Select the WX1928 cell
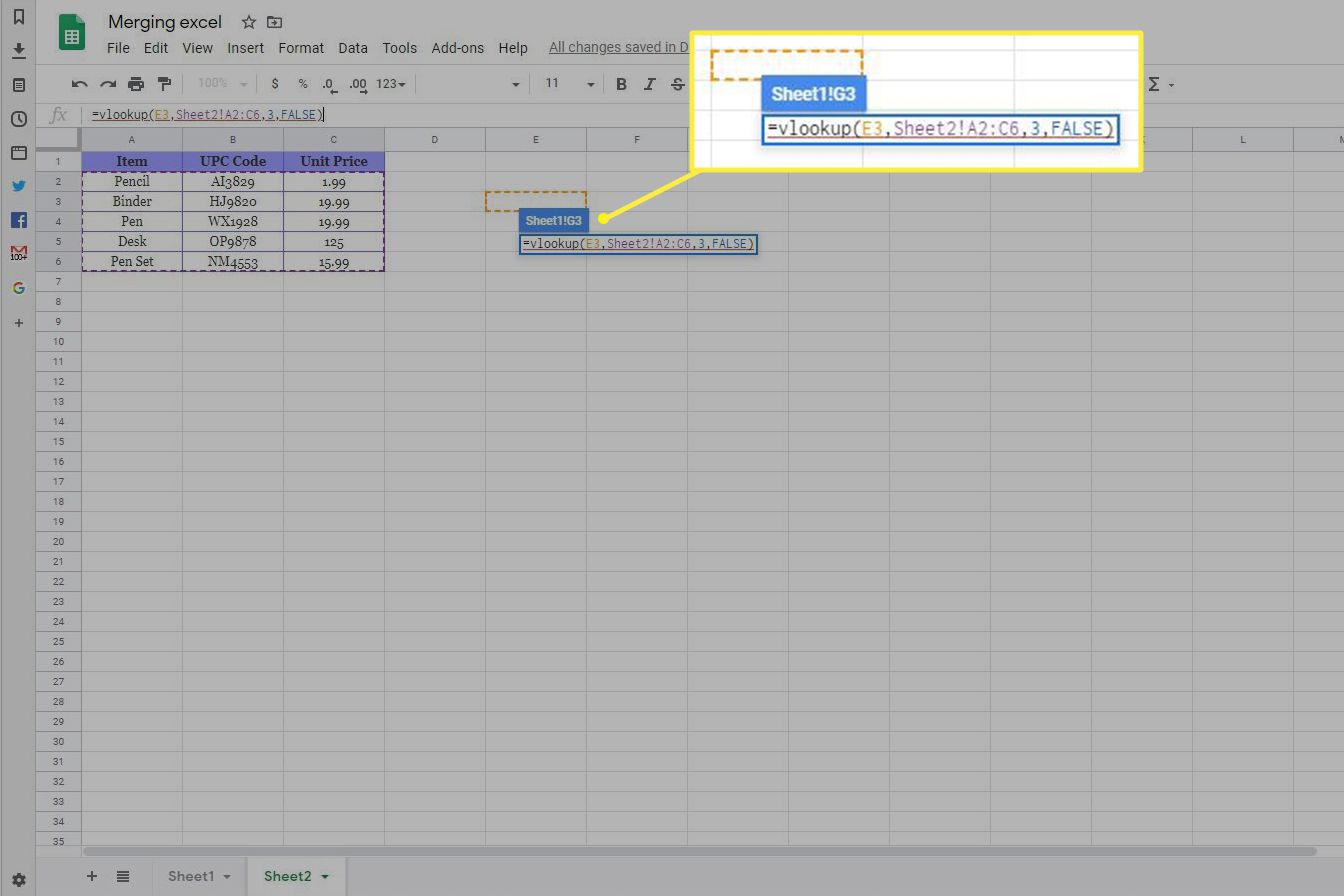The width and height of the screenshot is (1344, 896). [233, 221]
